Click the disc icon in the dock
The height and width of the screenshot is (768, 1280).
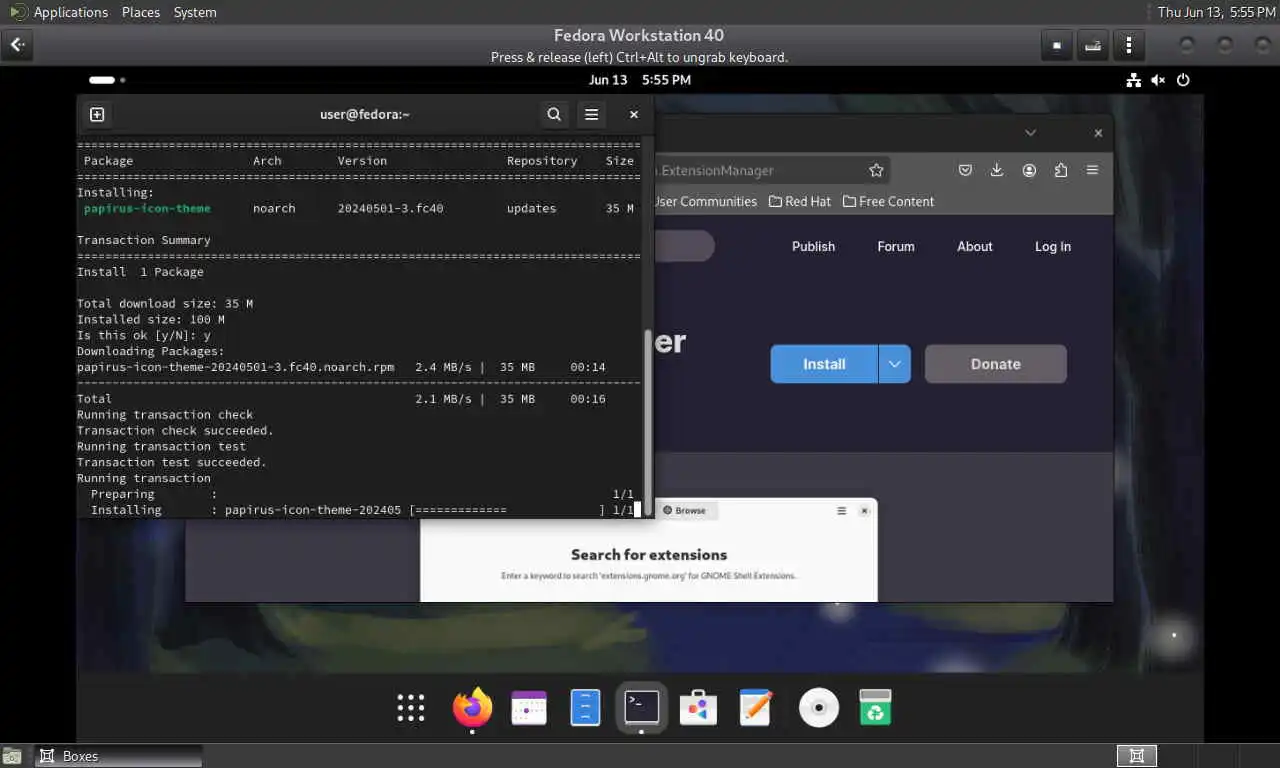pyautogui.click(x=819, y=707)
